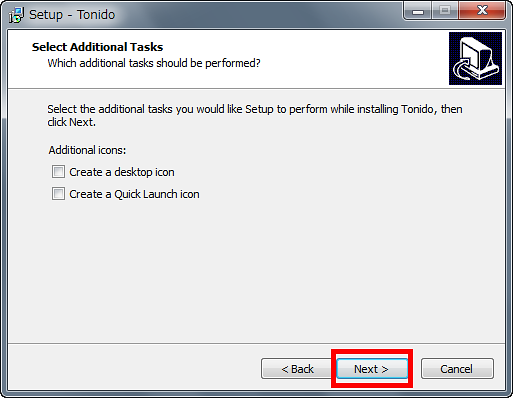Screen dimensions: 513x398
Task: Click the computer install wizard image
Action: 475,59
